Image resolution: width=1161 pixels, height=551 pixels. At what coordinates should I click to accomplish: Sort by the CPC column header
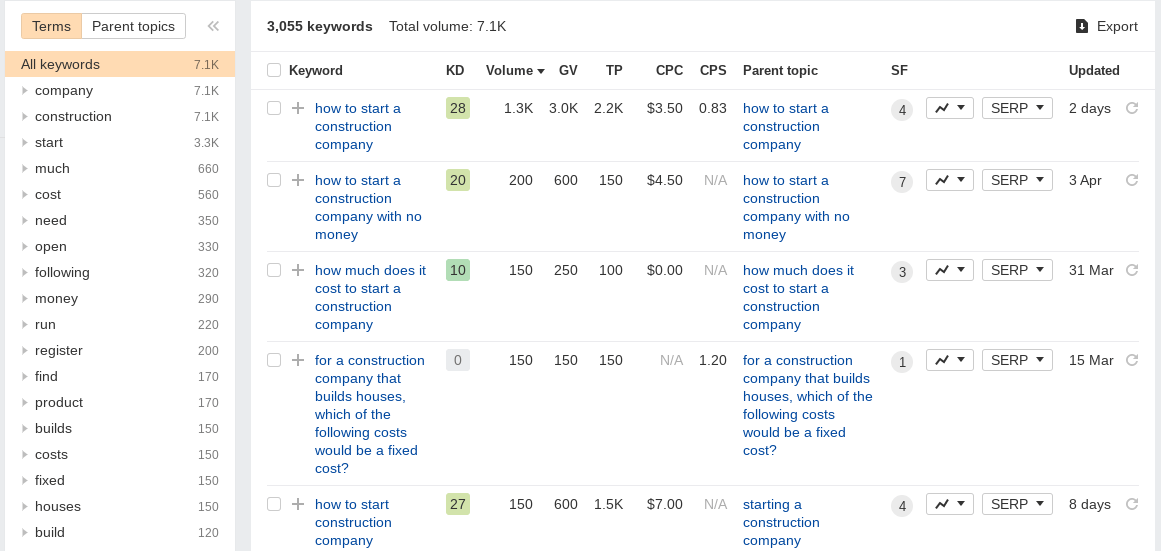tap(669, 70)
